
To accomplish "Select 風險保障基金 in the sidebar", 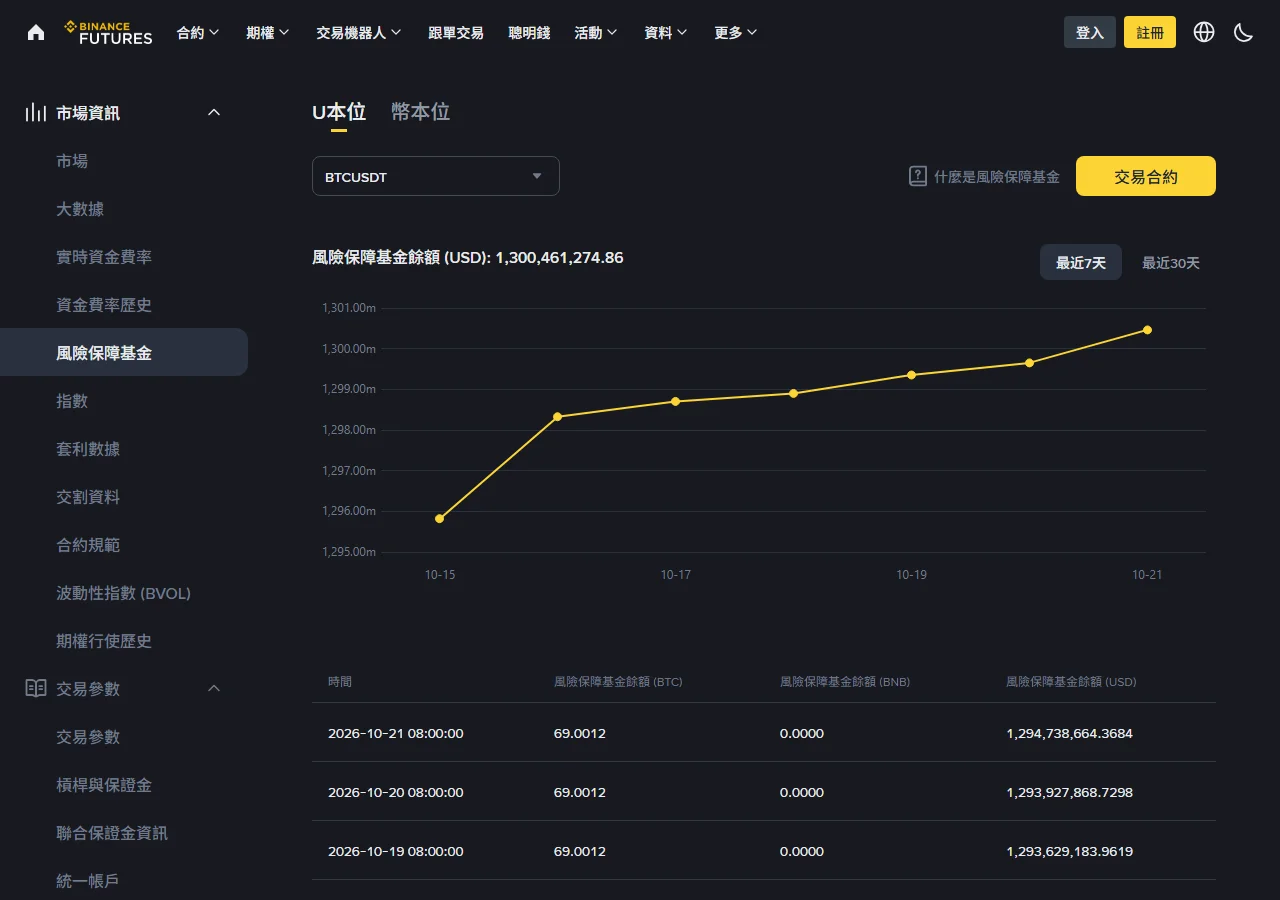I will (x=124, y=352).
